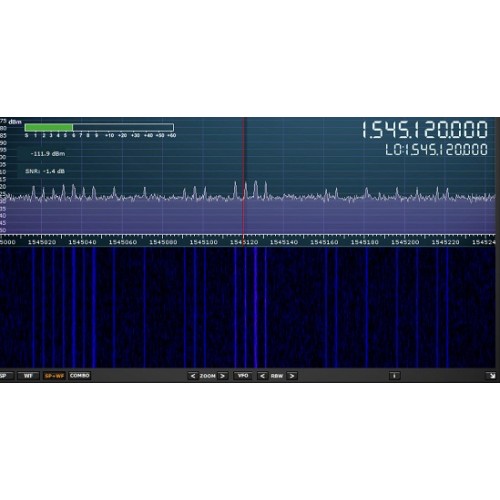Open the info button in the bottom bar
Viewport: 500px width, 500px height.
point(394,376)
